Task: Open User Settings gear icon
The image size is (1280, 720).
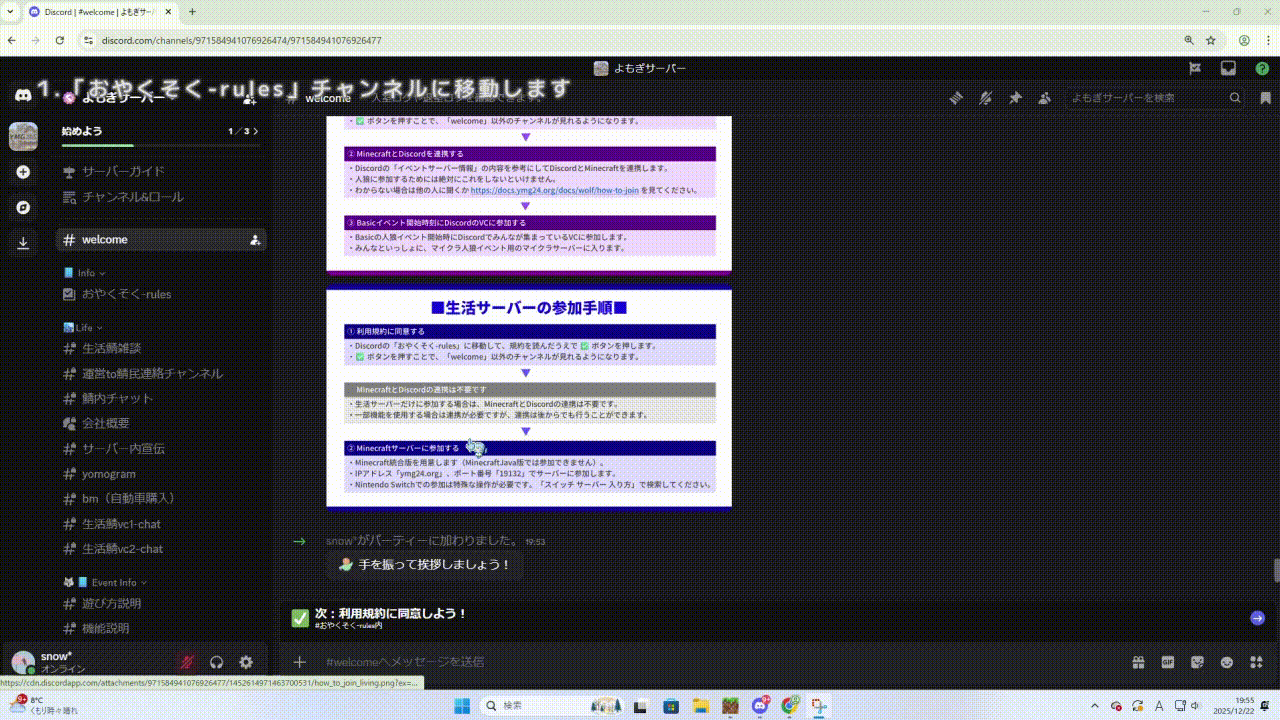Action: click(246, 662)
